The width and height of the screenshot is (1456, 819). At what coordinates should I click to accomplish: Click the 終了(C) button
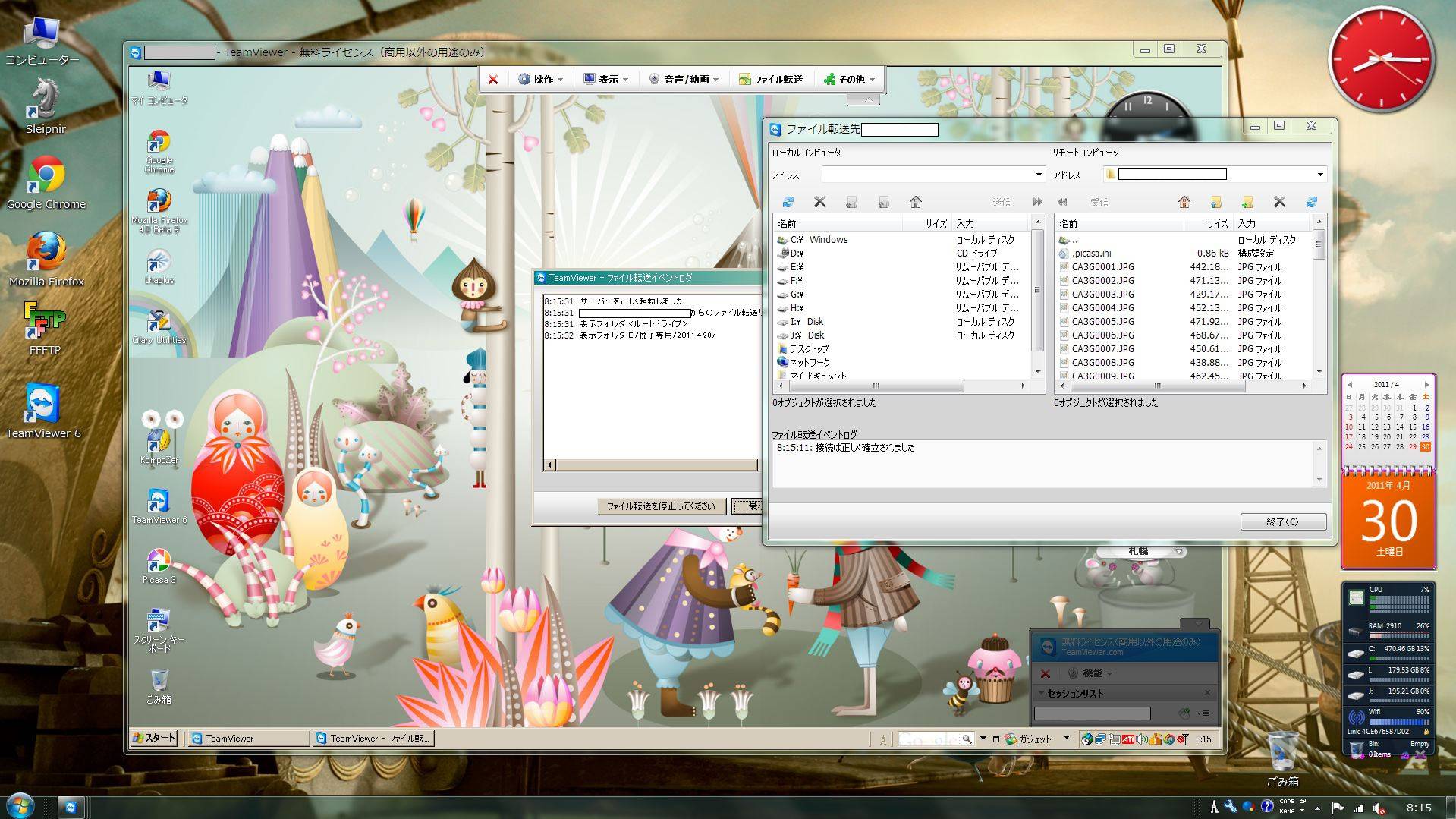click(x=1283, y=521)
